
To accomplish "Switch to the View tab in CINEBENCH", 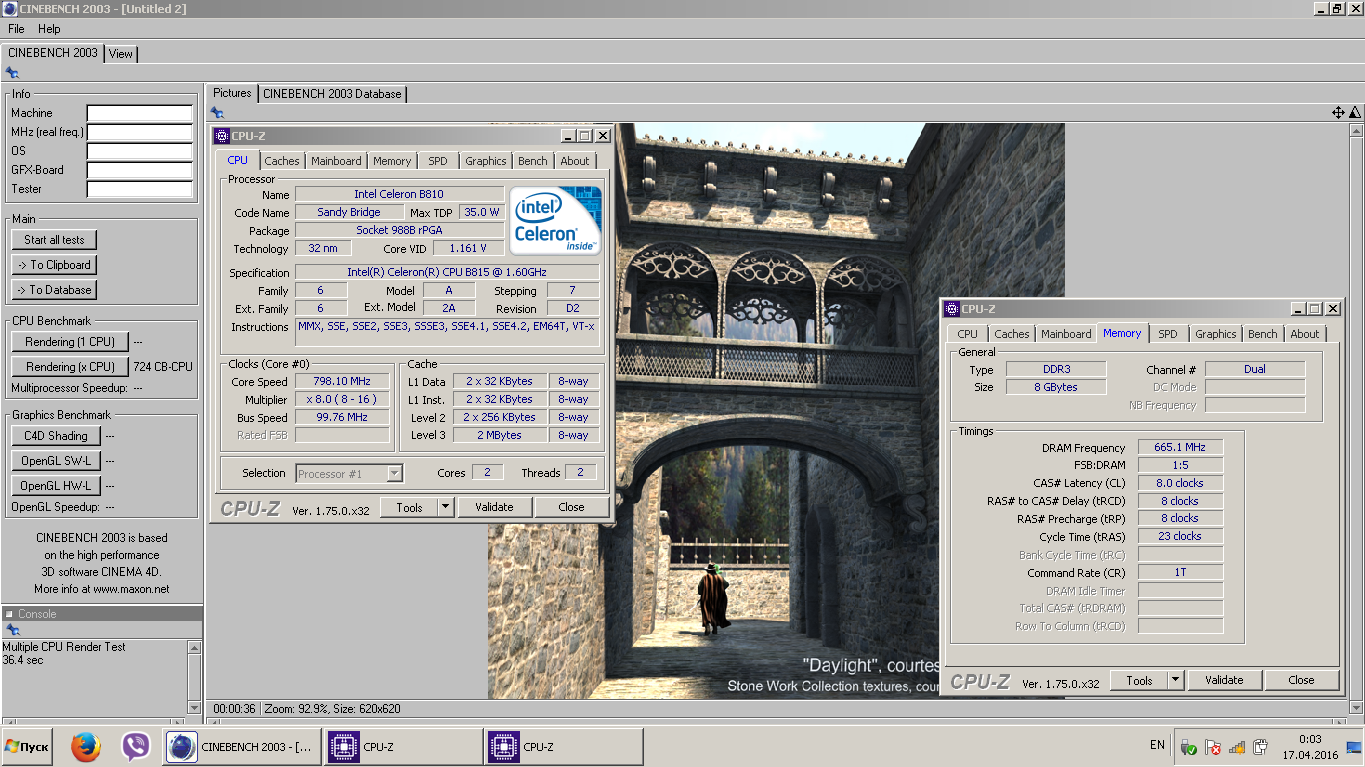I will point(121,54).
